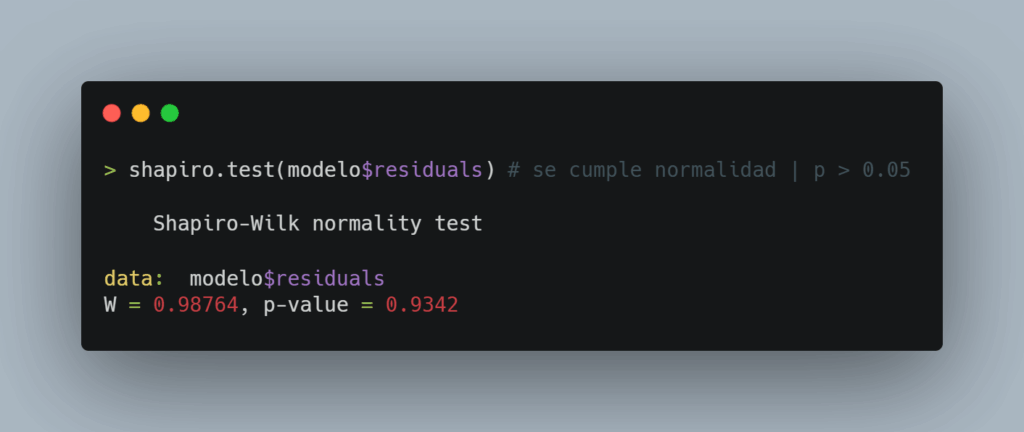The height and width of the screenshot is (432, 1024).
Task: Click the pipe character in the comment
Action: (x=795, y=170)
